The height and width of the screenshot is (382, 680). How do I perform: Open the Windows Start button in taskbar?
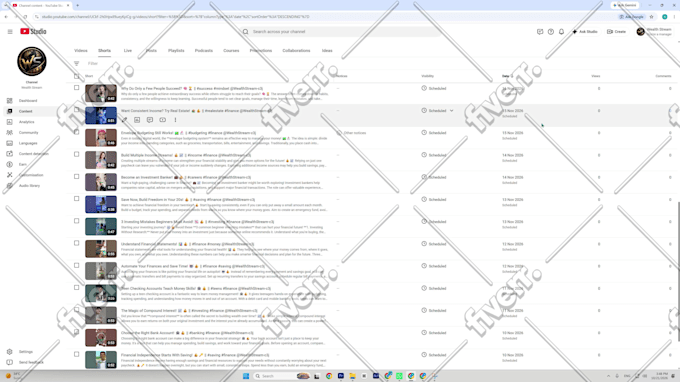[246, 376]
